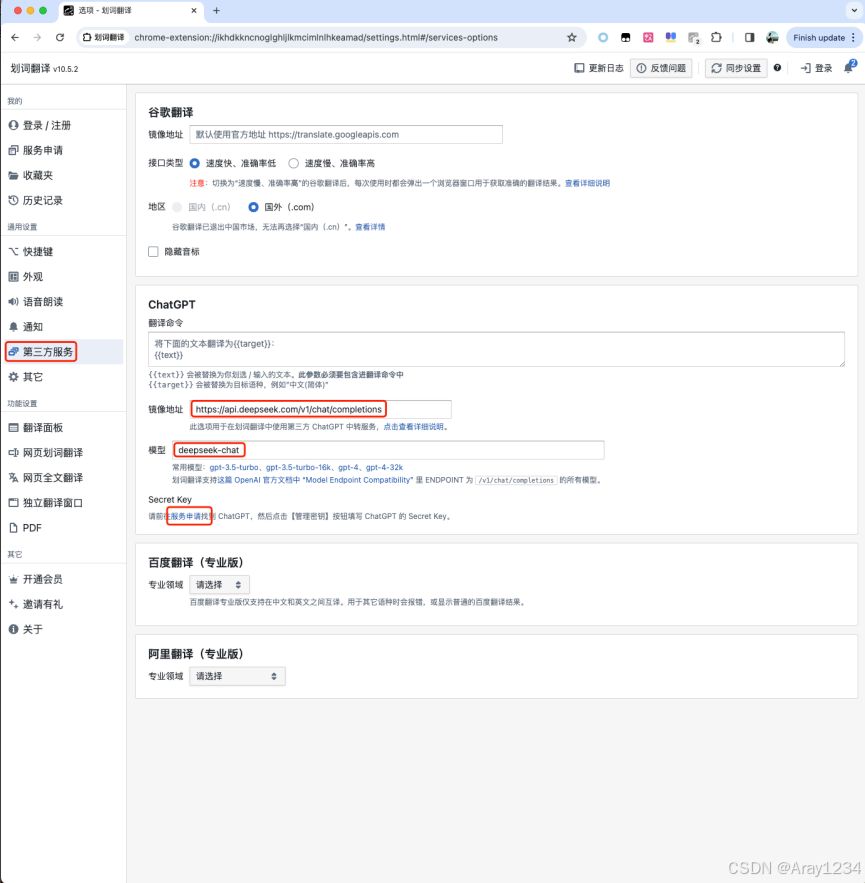
Task: Click the 邀请有礼 sparkle icon
Action: [x=14, y=604]
